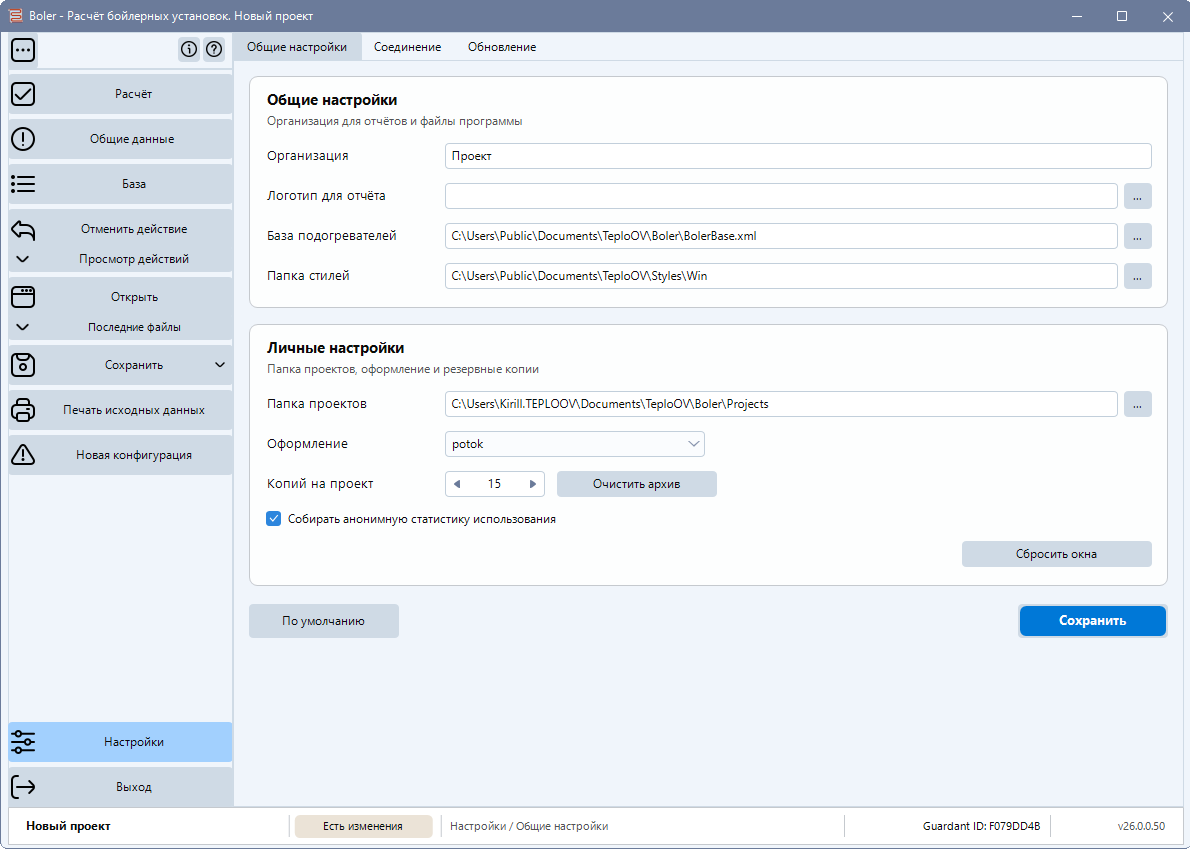Image resolution: width=1190 pixels, height=849 pixels.
Task: Switch to the Обновление tab
Action: coord(502,47)
